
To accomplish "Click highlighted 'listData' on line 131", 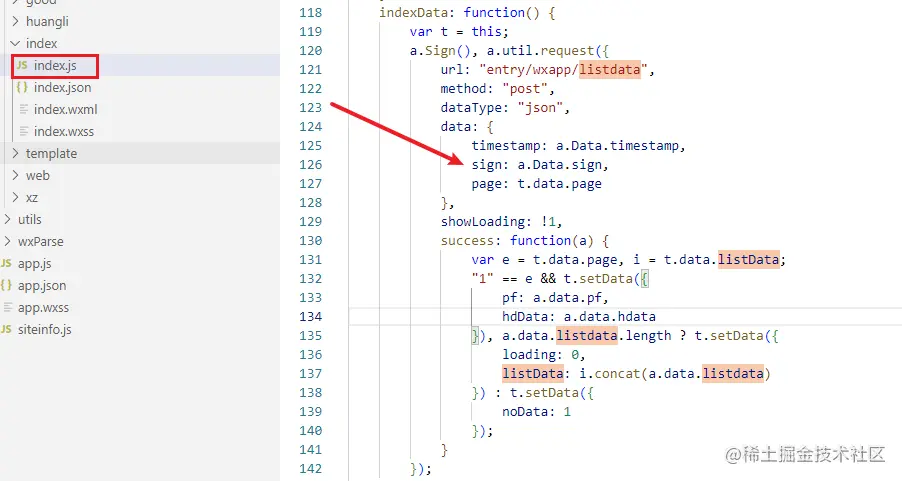I will coord(748,259).
